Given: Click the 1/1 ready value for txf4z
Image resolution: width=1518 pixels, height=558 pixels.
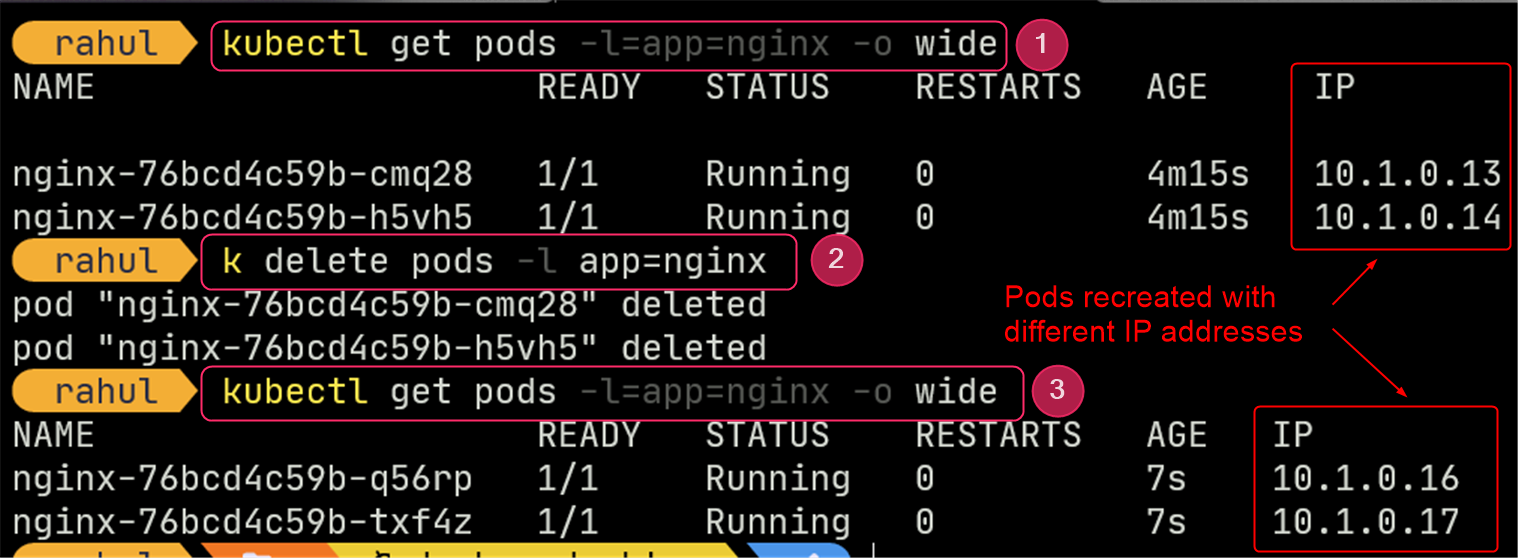Looking at the screenshot, I should (568, 522).
